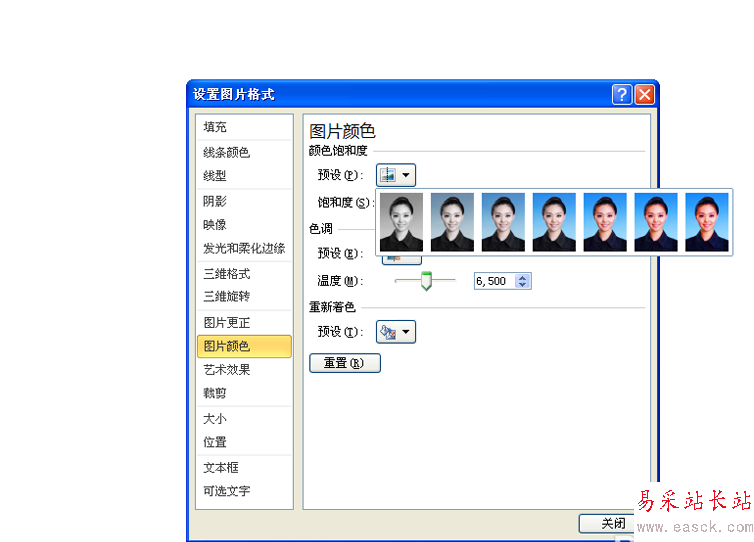Open 大小 (Size) settings
This screenshot has height=542, width=754.
(244, 418)
